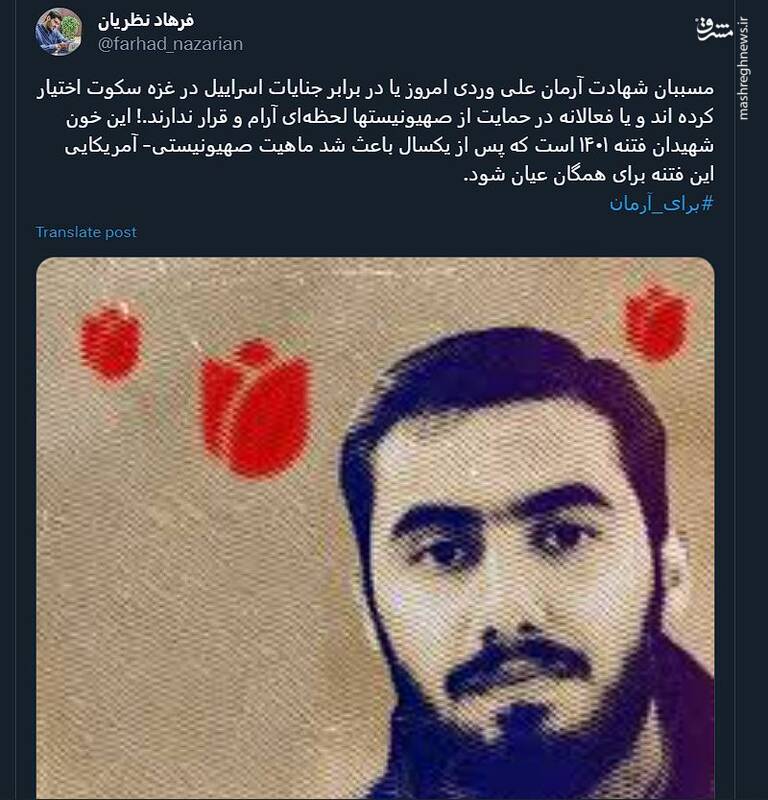Click the word آمریکایی in the tweet
Image resolution: width=768 pixels, height=800 pixels.
(x=101, y=147)
